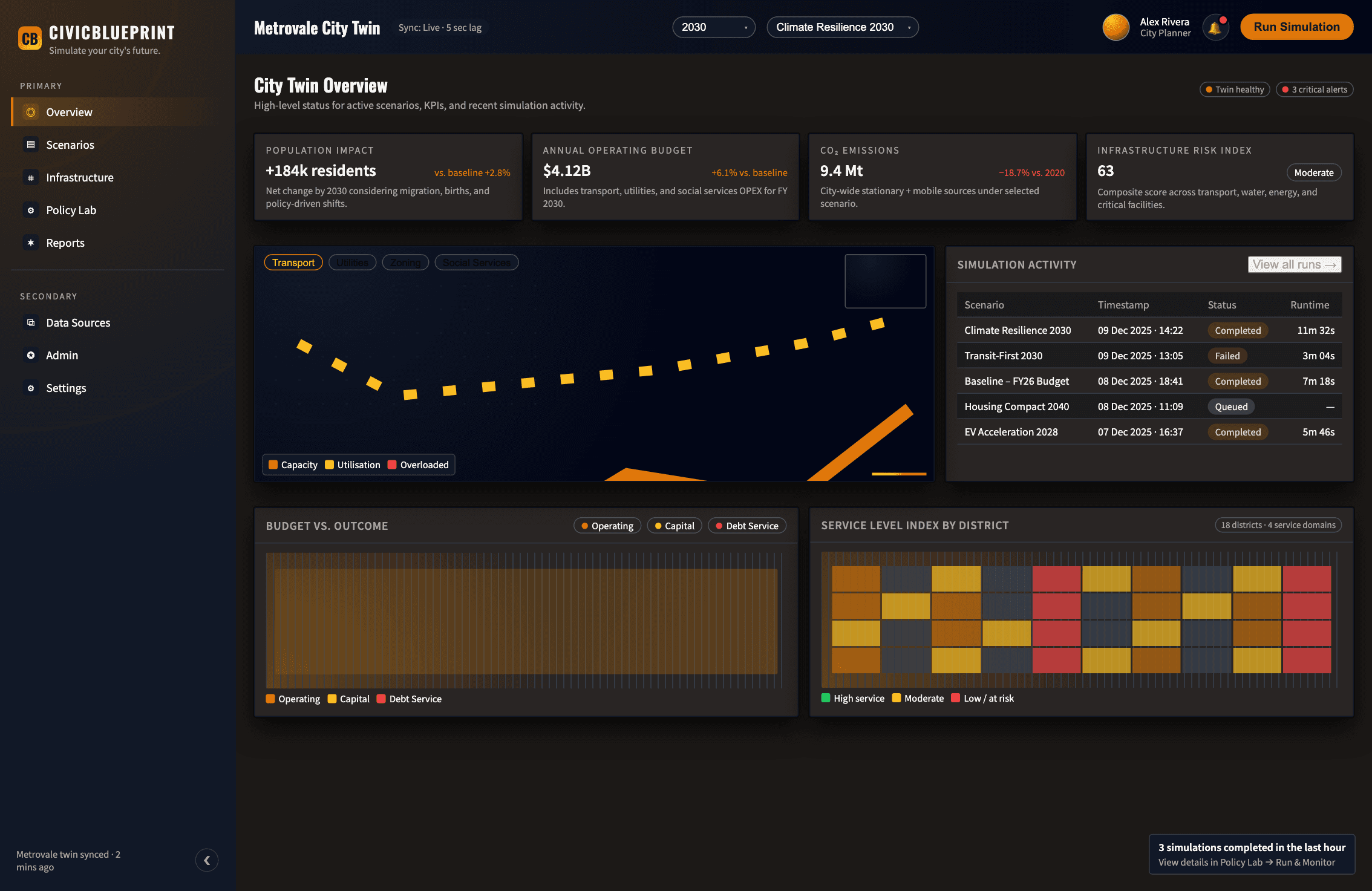Open Scenarios via its sidebar icon
The height and width of the screenshot is (891, 1372).
pyautogui.click(x=31, y=145)
